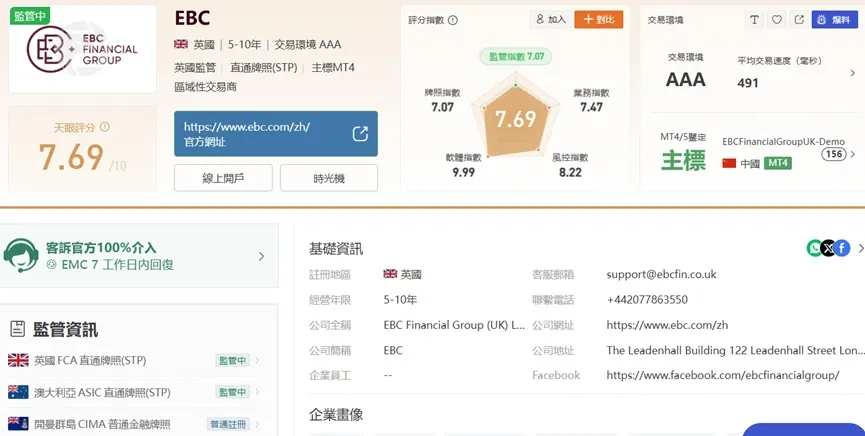The width and height of the screenshot is (865, 436).
Task: Open the 公司網址 https://www.ebc.com/zh link
Action: point(667,325)
